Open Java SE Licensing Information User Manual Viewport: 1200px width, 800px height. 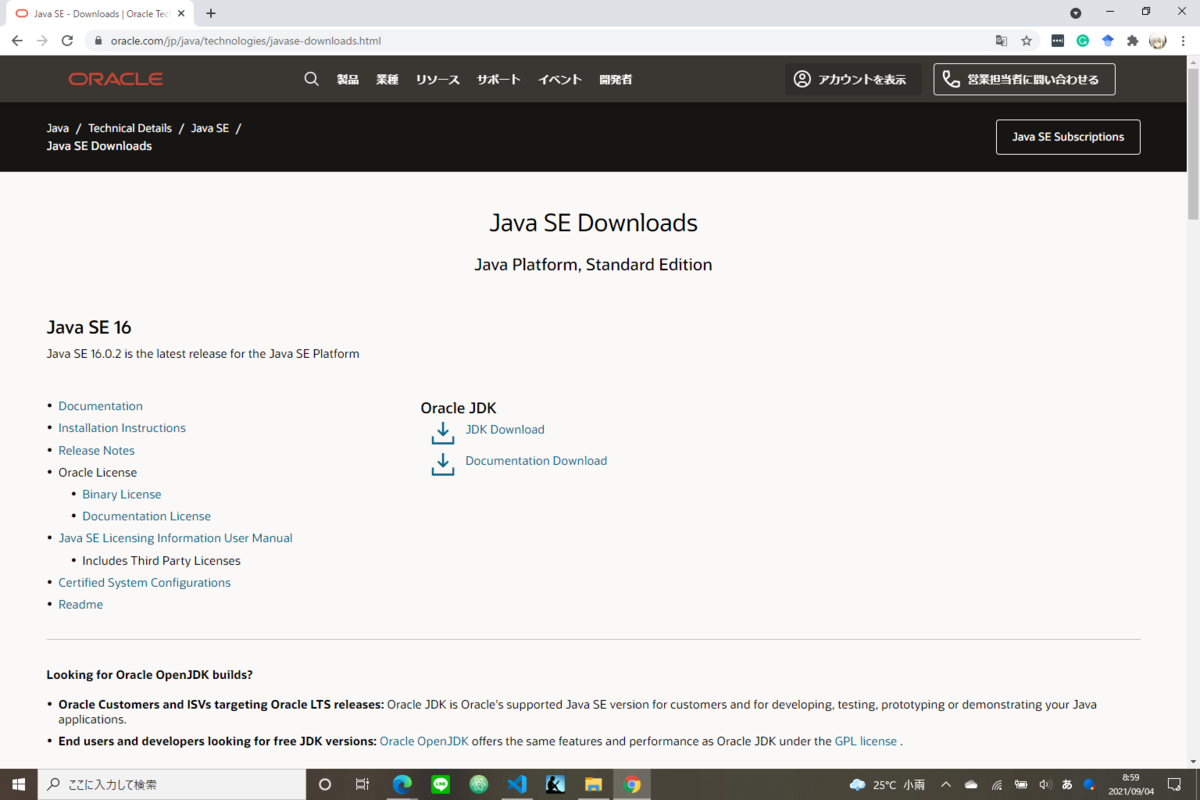175,538
